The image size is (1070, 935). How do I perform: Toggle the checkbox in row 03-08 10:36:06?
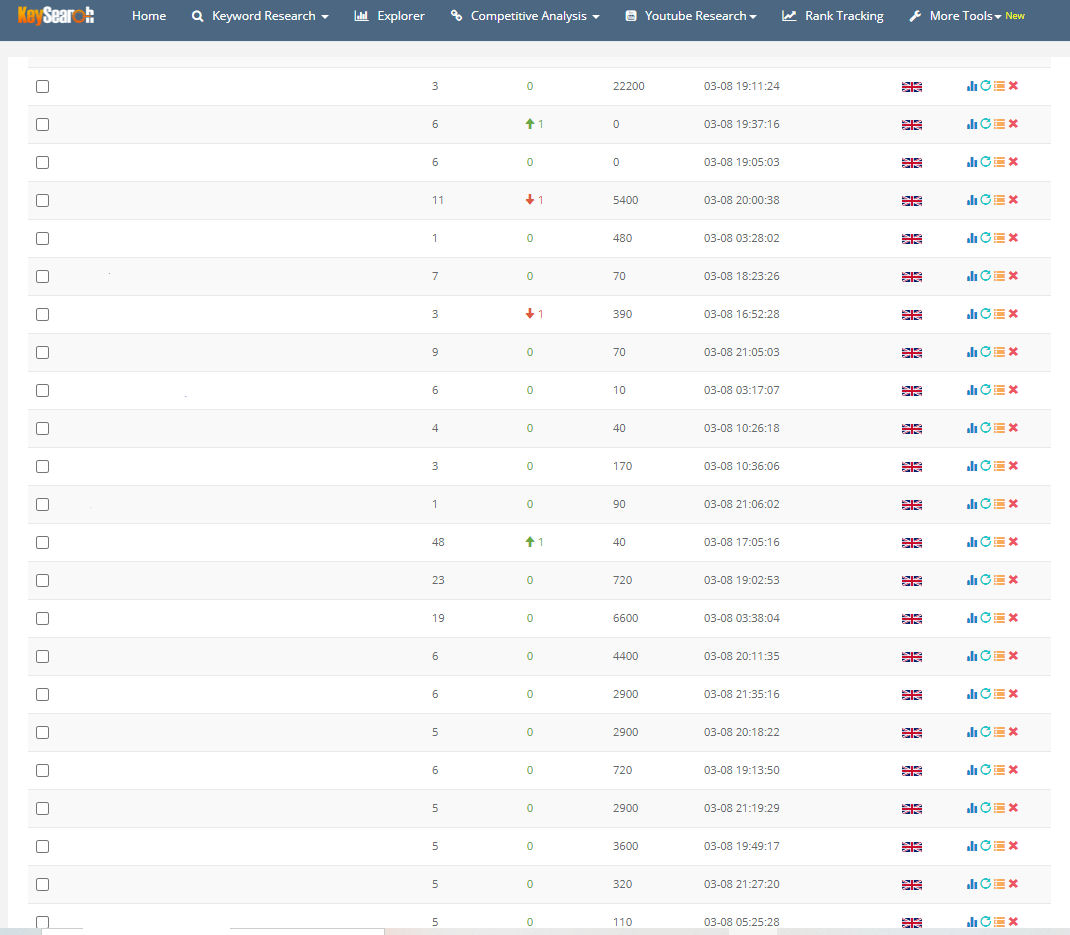coord(42,467)
